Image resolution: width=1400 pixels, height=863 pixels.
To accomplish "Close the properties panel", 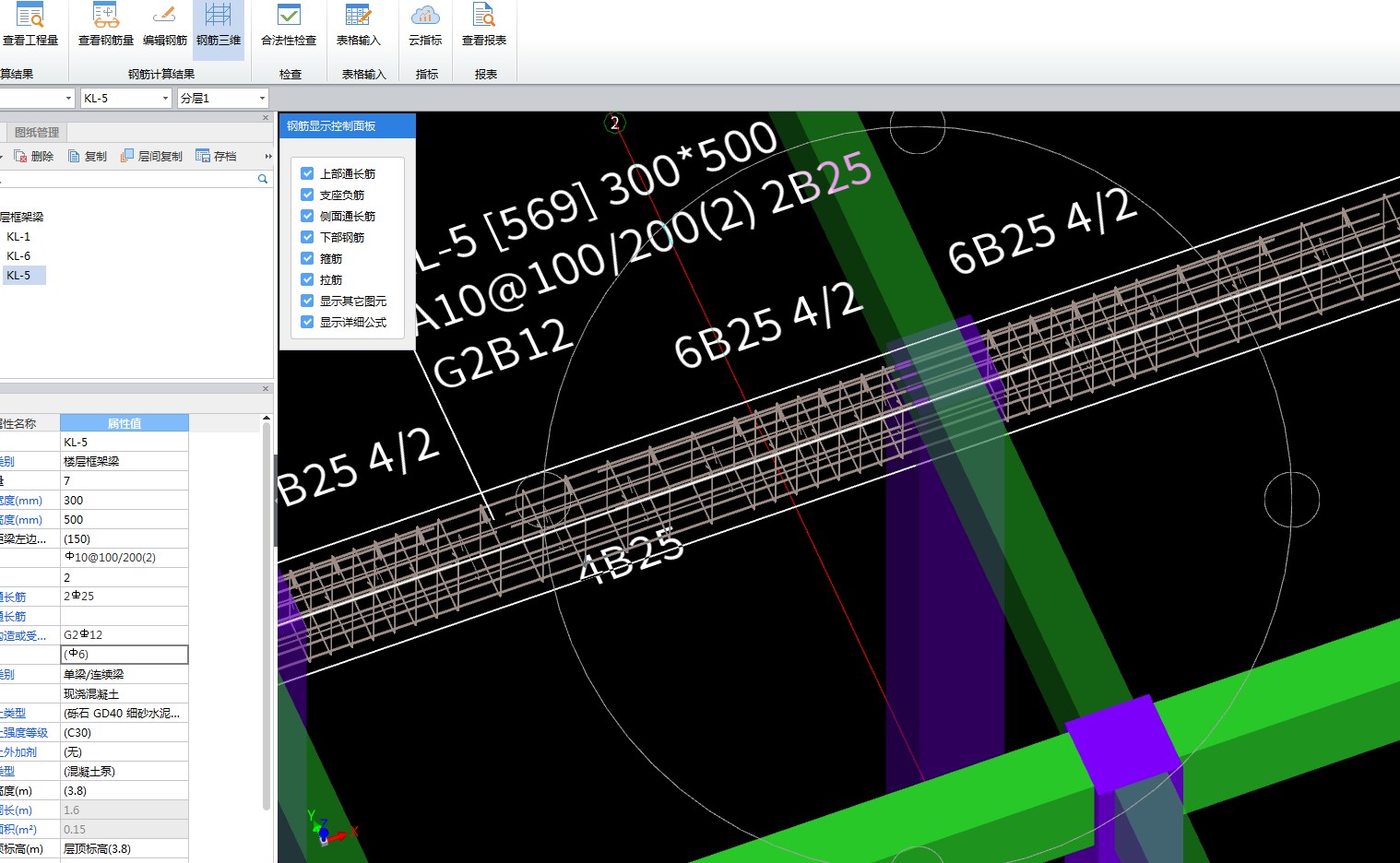I will coord(266,389).
